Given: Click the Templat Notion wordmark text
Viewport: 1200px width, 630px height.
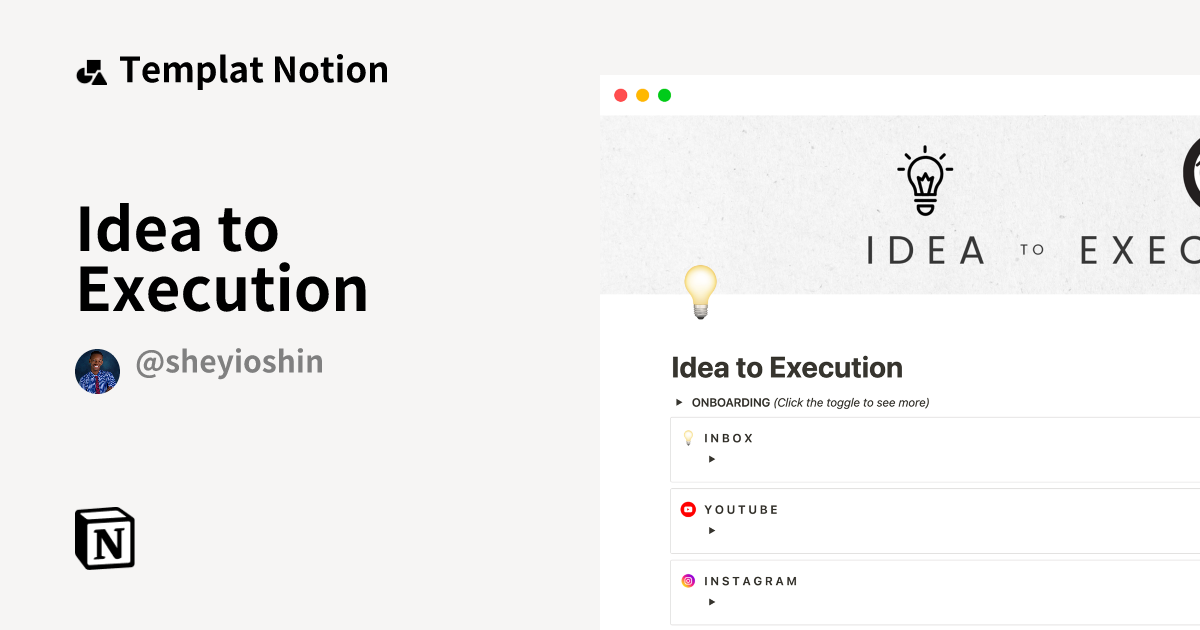Looking at the screenshot, I should 254,69.
